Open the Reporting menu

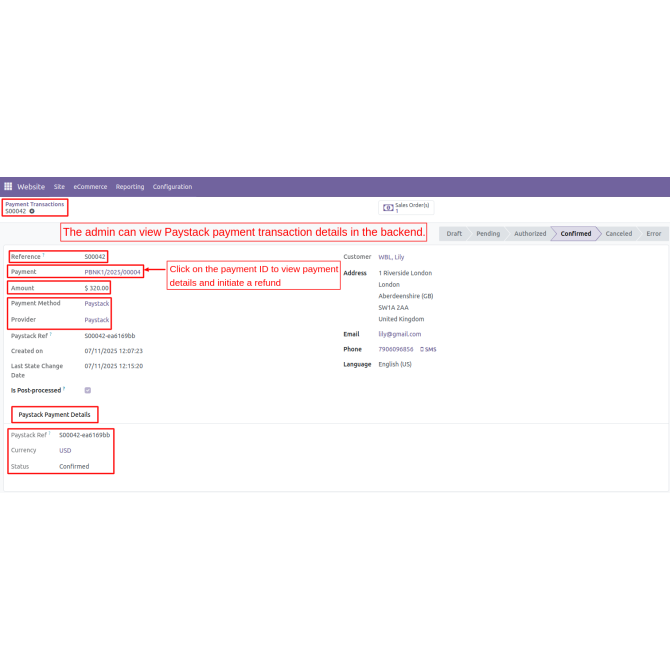tap(130, 187)
